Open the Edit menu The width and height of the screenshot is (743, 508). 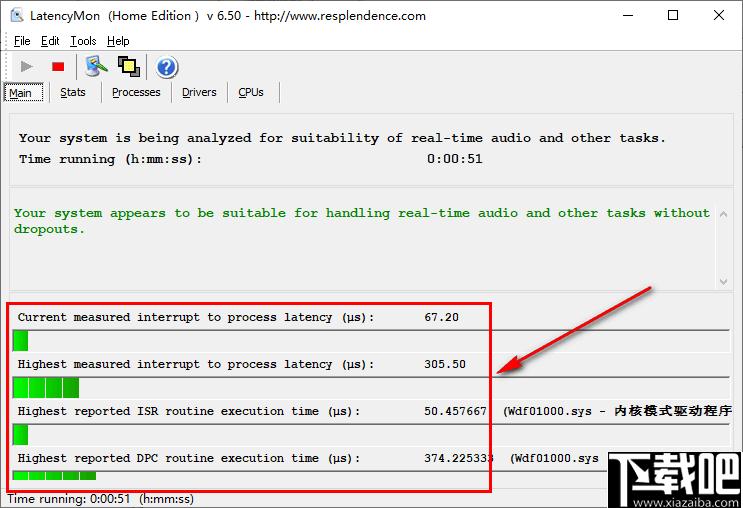coord(50,41)
